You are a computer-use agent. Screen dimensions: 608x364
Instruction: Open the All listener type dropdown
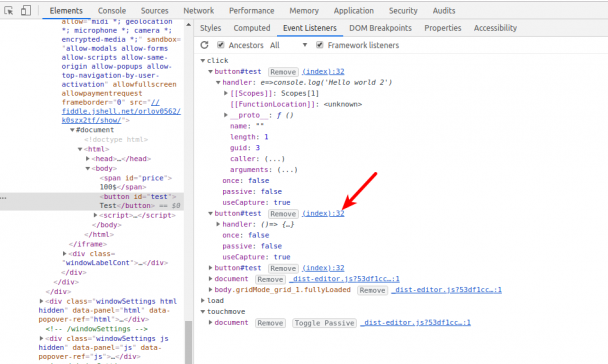tap(288, 45)
